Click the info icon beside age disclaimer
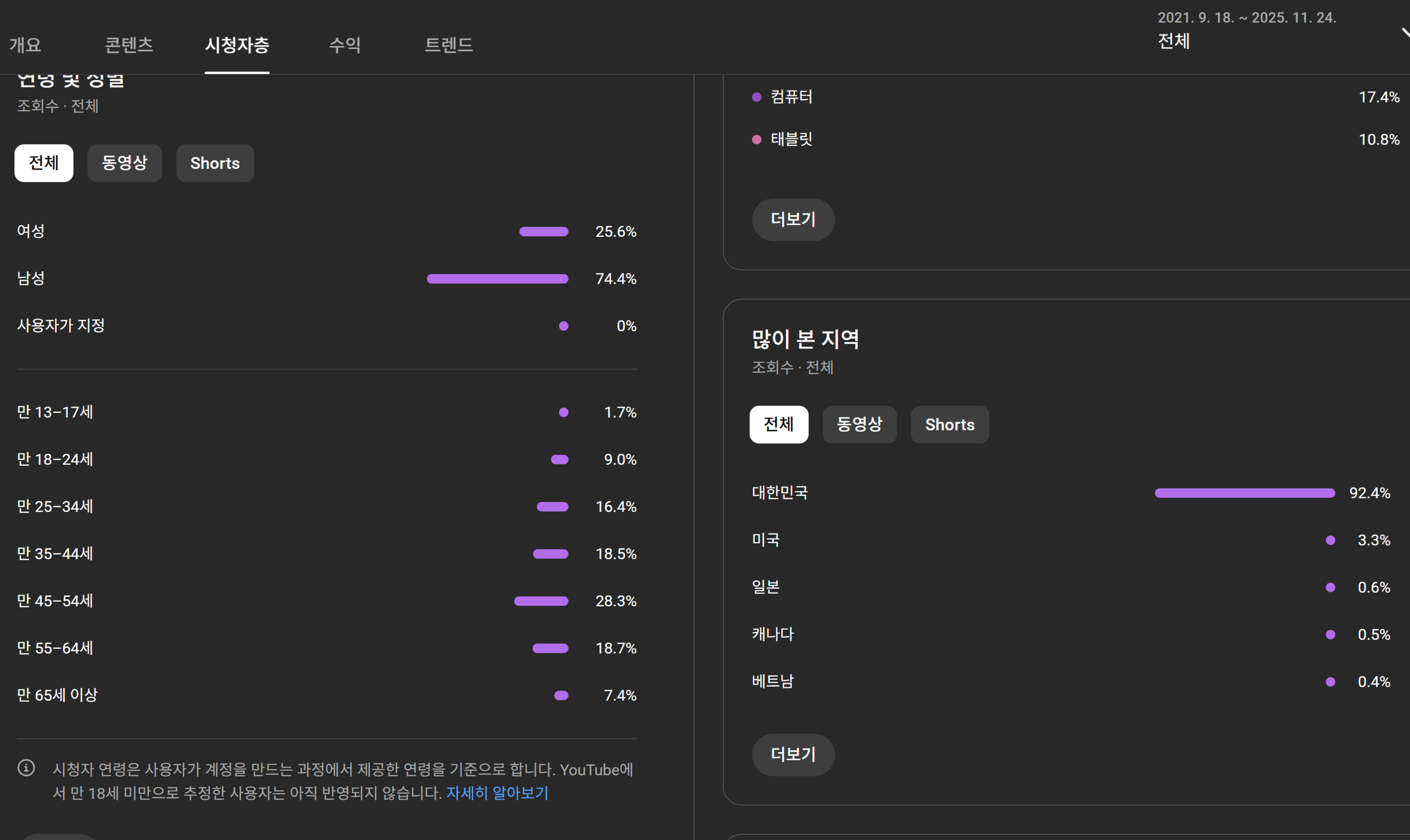1410x840 pixels. pyautogui.click(x=26, y=768)
